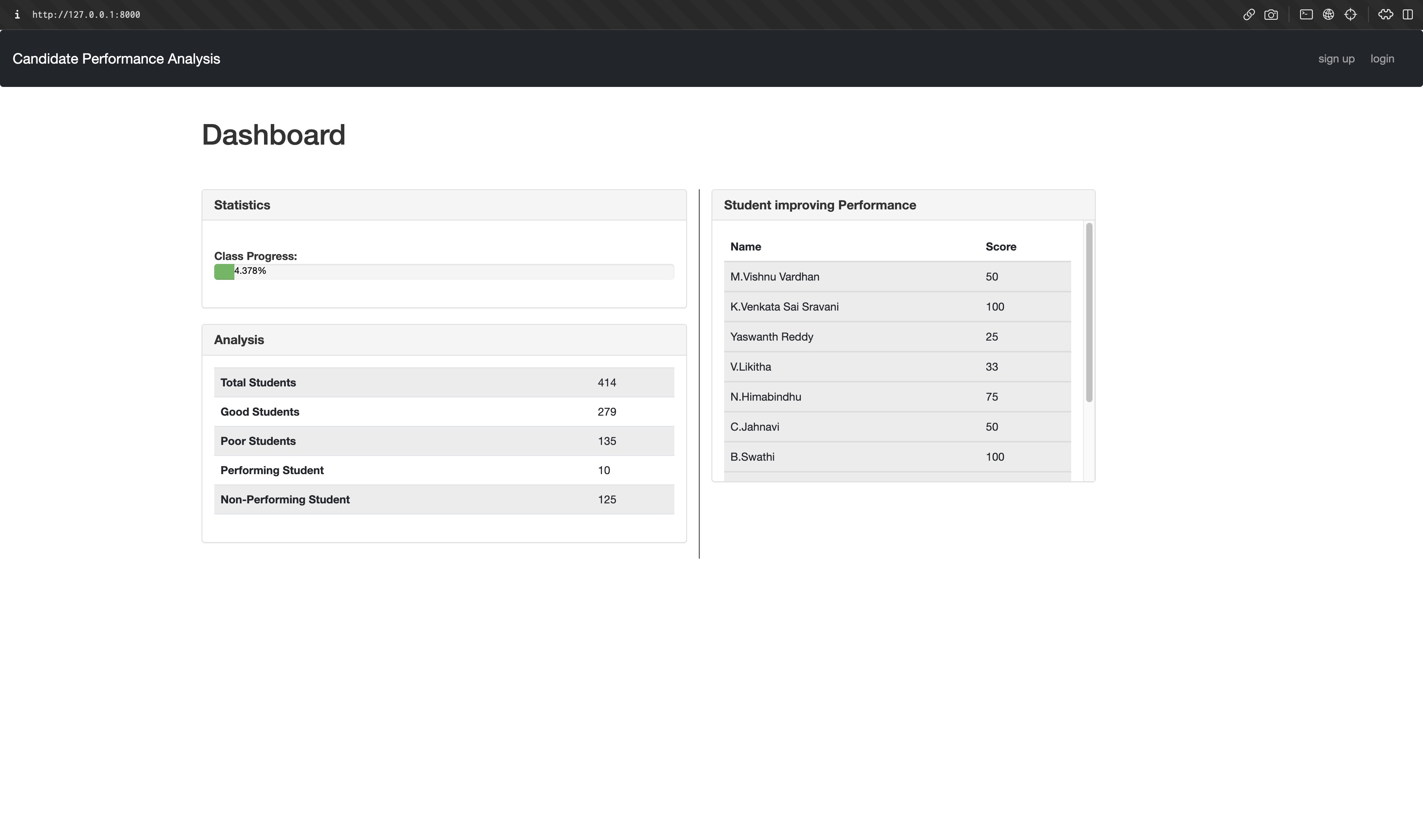This screenshot has height=840, width=1423.
Task: Click the address bar URL field
Action: [86, 15]
